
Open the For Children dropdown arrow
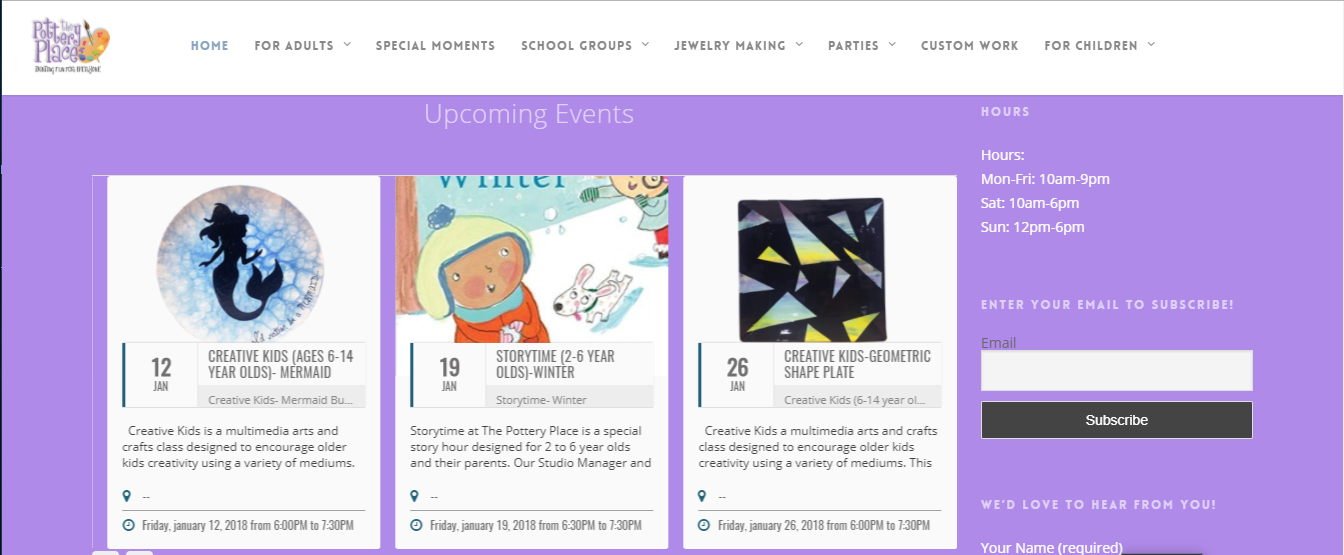1151,45
